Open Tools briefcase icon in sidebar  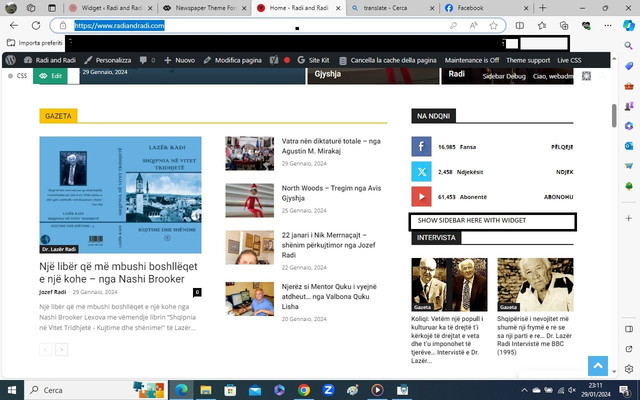[629, 86]
